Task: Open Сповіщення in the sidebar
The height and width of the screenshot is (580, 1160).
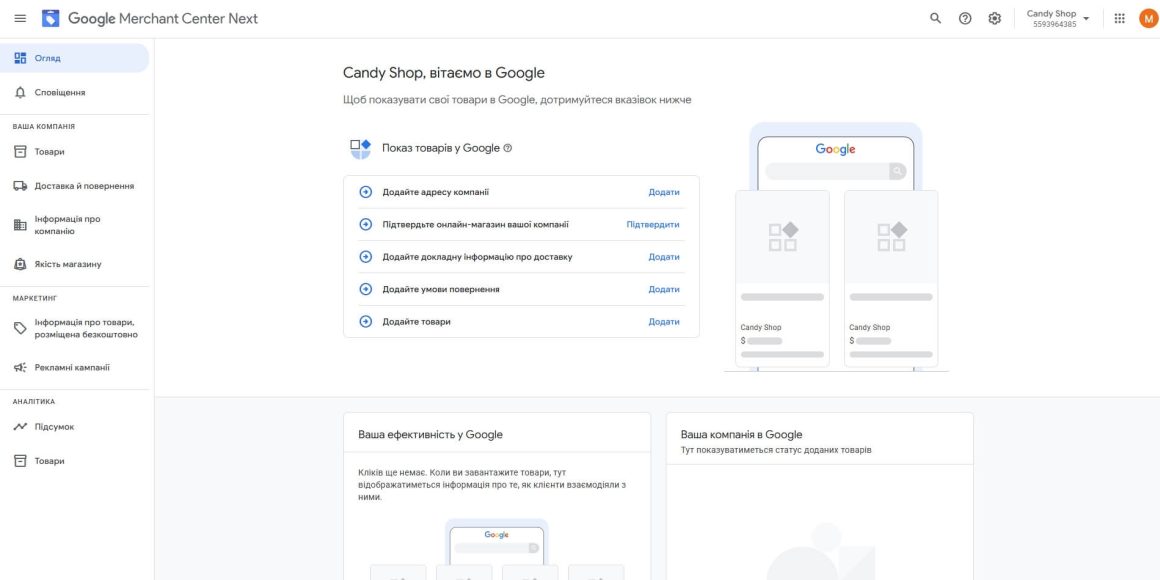Action: coord(74,92)
